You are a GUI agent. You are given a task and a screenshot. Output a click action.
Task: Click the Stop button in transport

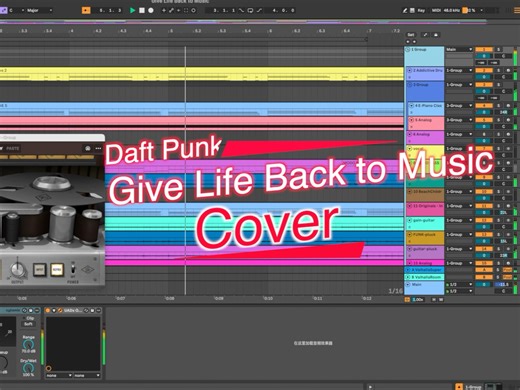coord(142,10)
